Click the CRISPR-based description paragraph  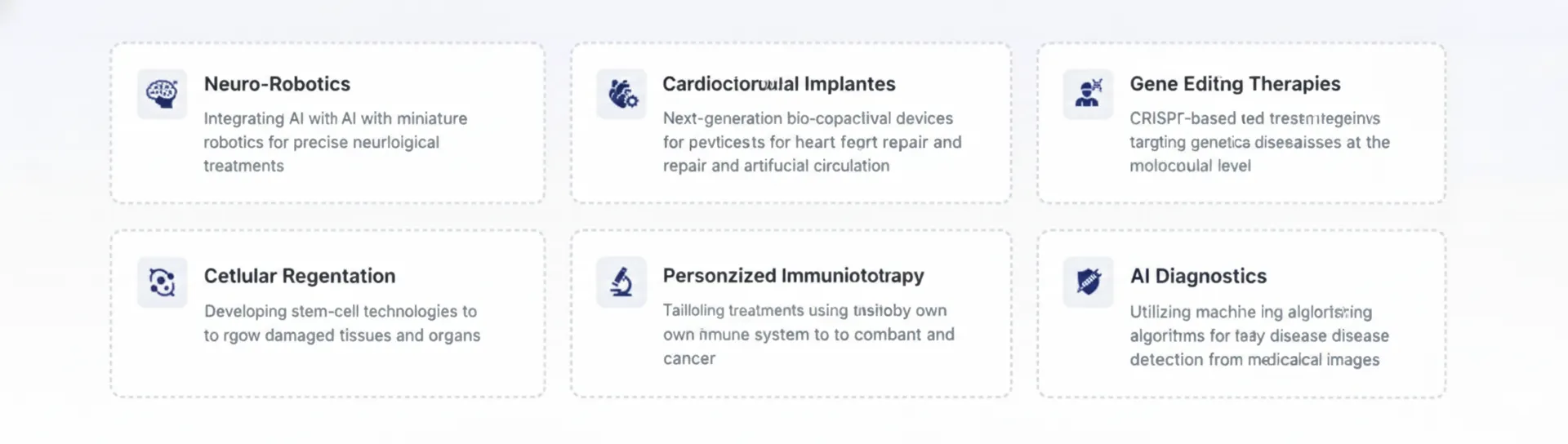[x=1259, y=142]
